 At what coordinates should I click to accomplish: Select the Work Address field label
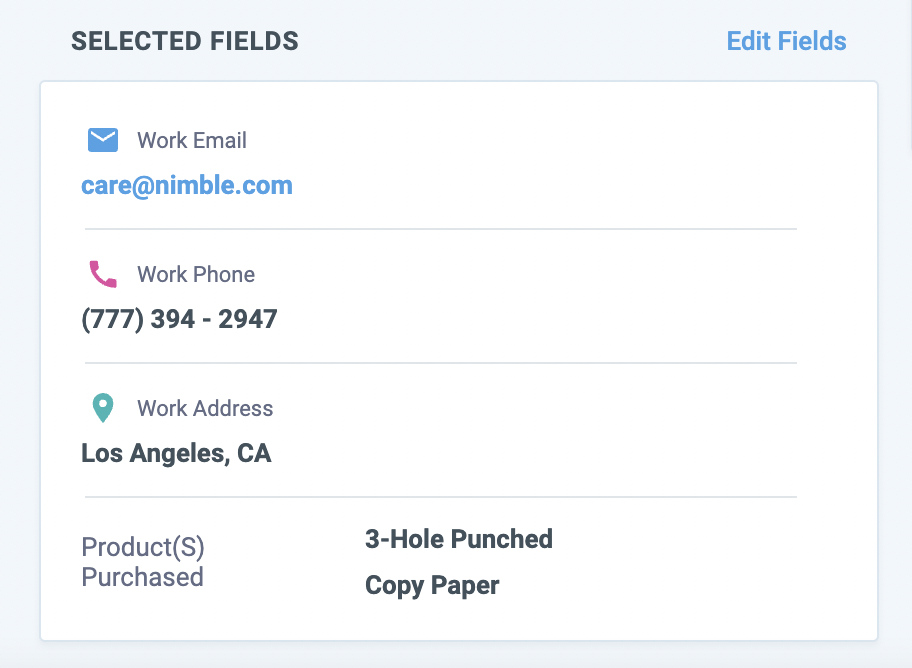coord(205,408)
